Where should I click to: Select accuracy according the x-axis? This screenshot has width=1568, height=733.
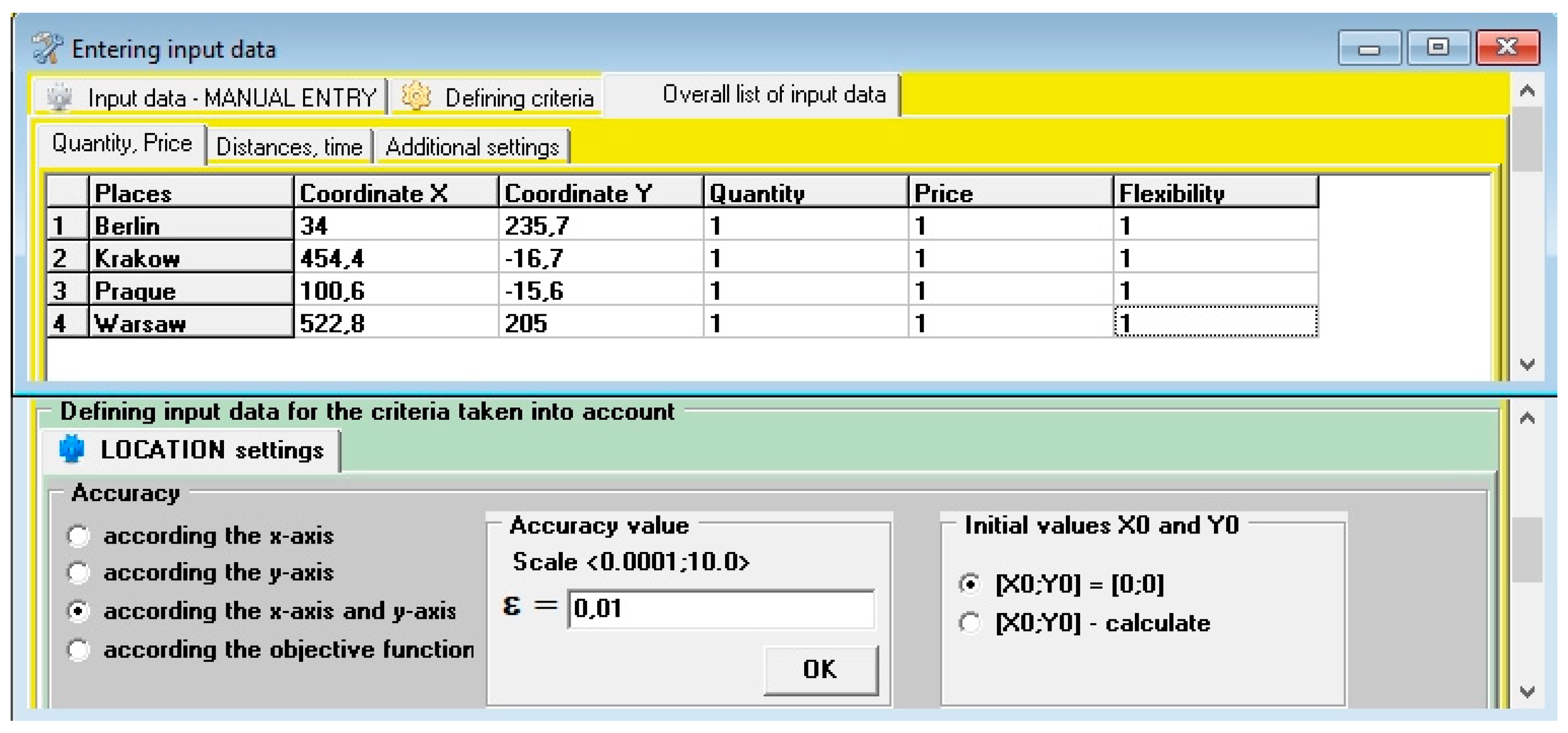point(79,537)
